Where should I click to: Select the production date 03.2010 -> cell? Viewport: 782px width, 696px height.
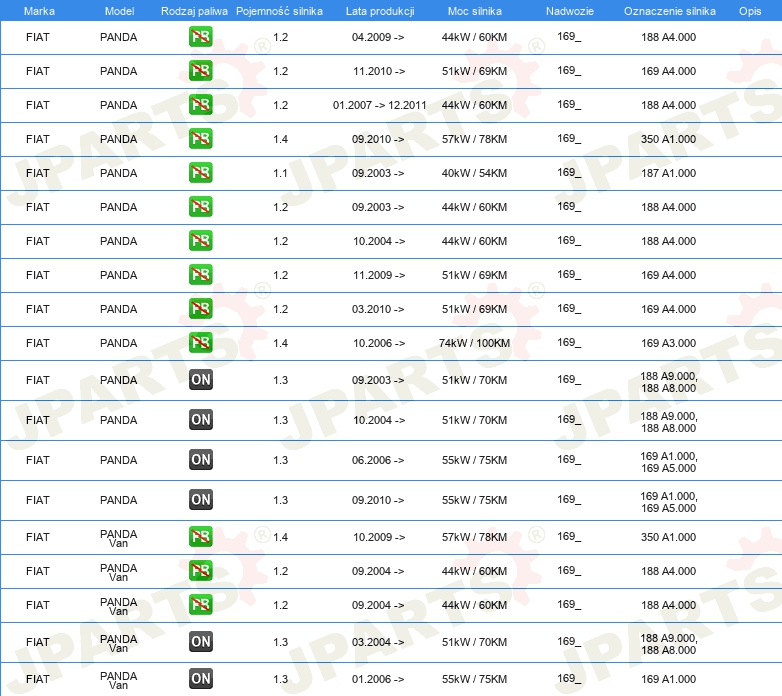378,309
